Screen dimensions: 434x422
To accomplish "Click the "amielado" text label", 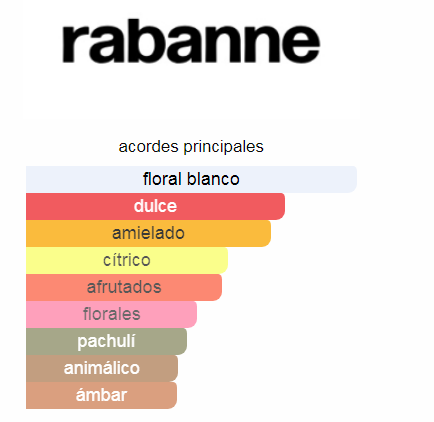I will click(x=148, y=233).
